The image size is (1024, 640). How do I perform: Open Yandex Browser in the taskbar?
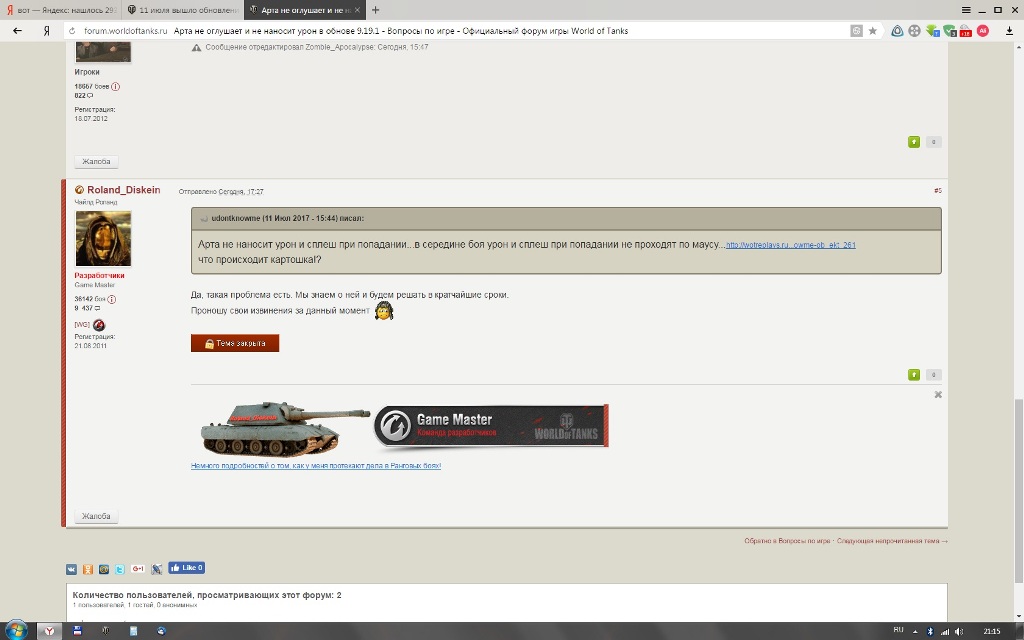[x=49, y=631]
